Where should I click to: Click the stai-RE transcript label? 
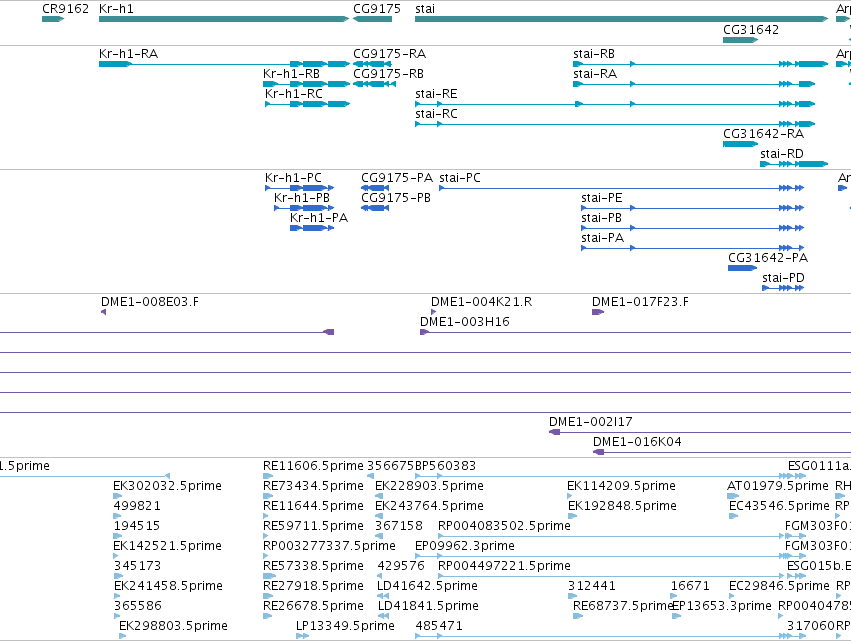[x=436, y=94]
